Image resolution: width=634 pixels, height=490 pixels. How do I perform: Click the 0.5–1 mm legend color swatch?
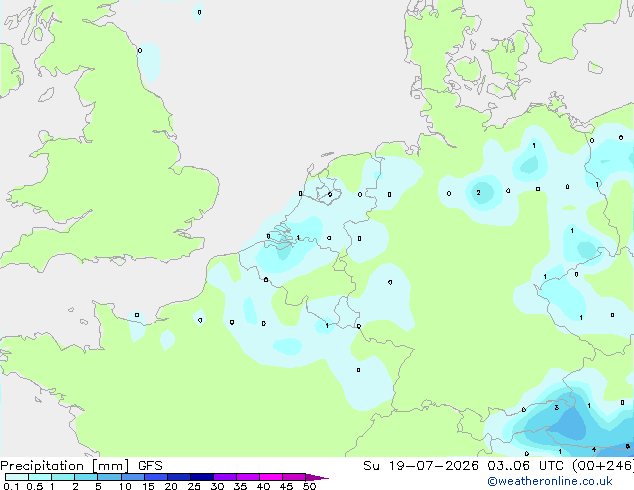tap(40, 477)
